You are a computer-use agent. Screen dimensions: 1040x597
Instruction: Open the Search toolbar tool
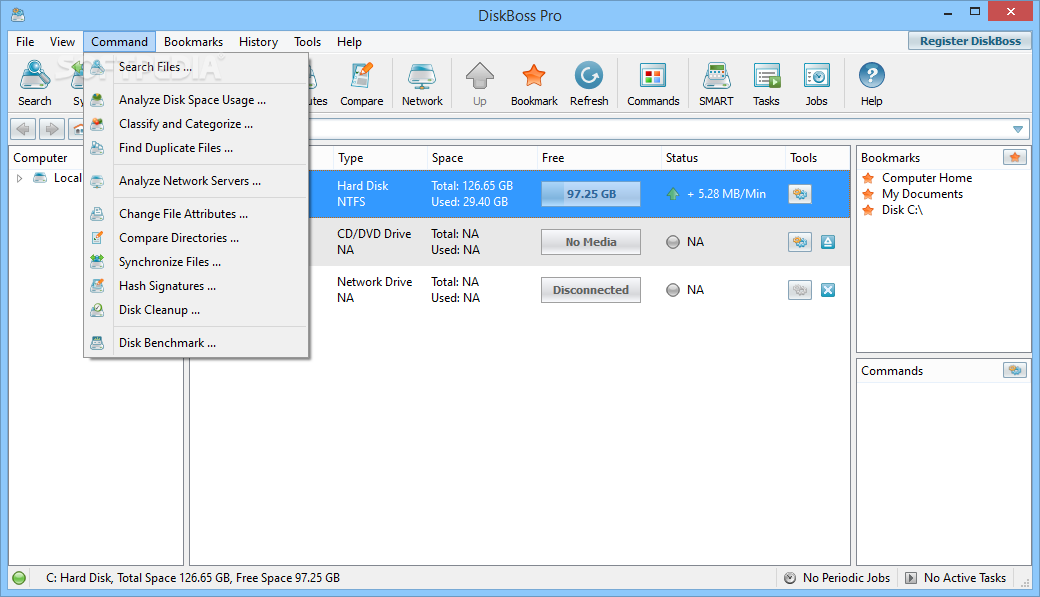[x=34, y=83]
